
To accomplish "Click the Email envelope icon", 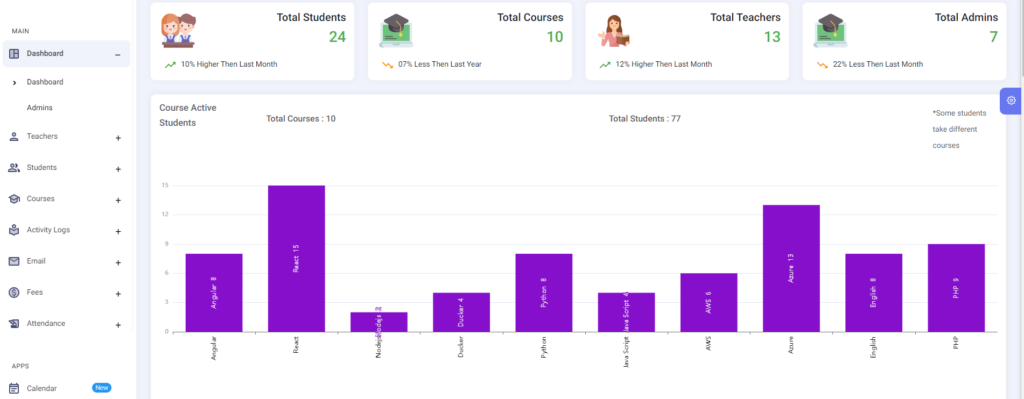I will (14, 261).
